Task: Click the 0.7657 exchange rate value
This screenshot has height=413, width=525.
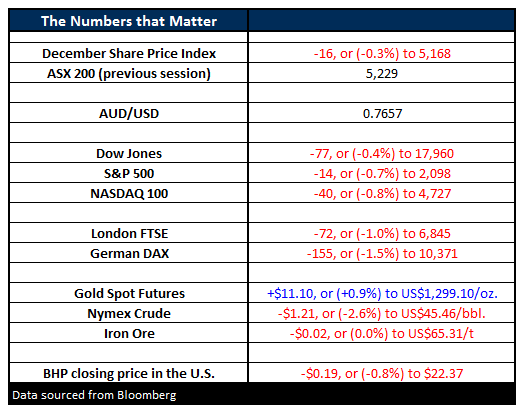Action: click(x=381, y=113)
